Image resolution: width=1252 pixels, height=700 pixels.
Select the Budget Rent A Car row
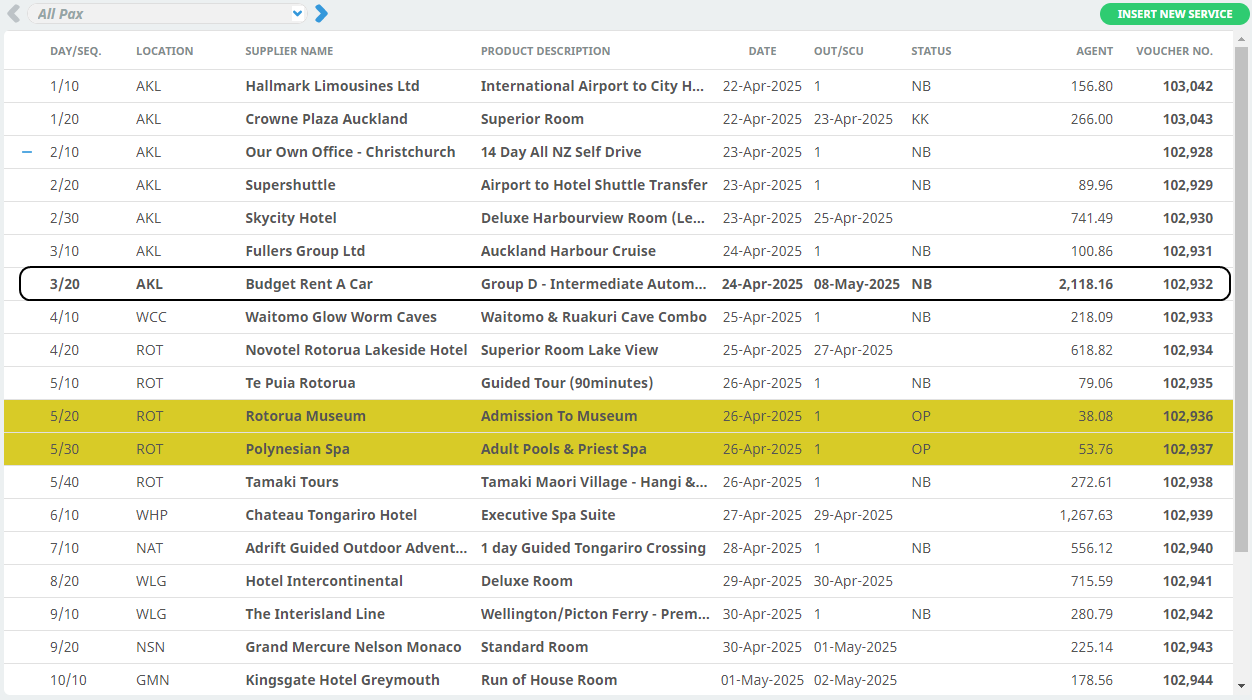click(309, 284)
